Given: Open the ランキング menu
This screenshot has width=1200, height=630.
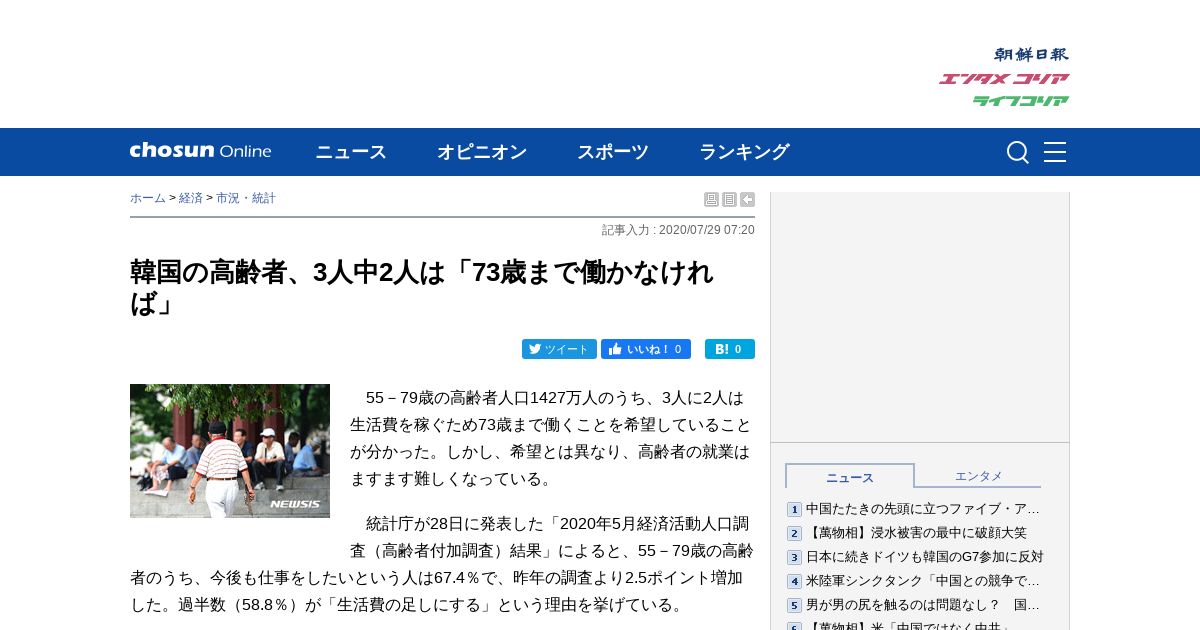Looking at the screenshot, I should click(744, 152).
